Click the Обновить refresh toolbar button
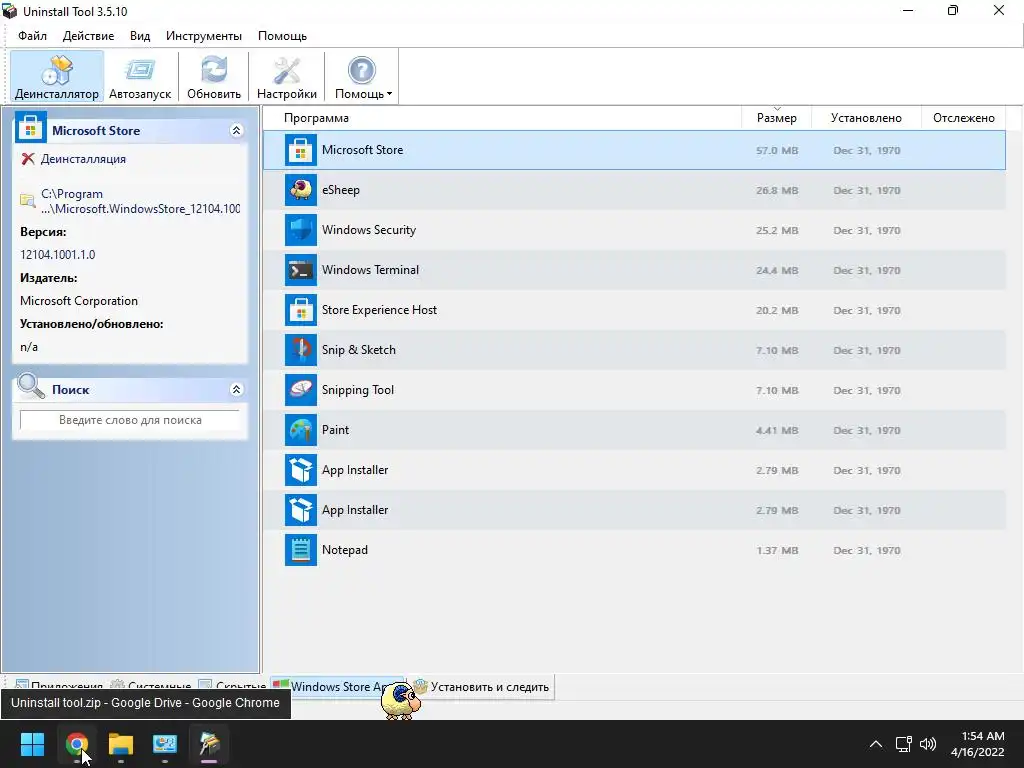The width and height of the screenshot is (1024, 768). coord(214,77)
